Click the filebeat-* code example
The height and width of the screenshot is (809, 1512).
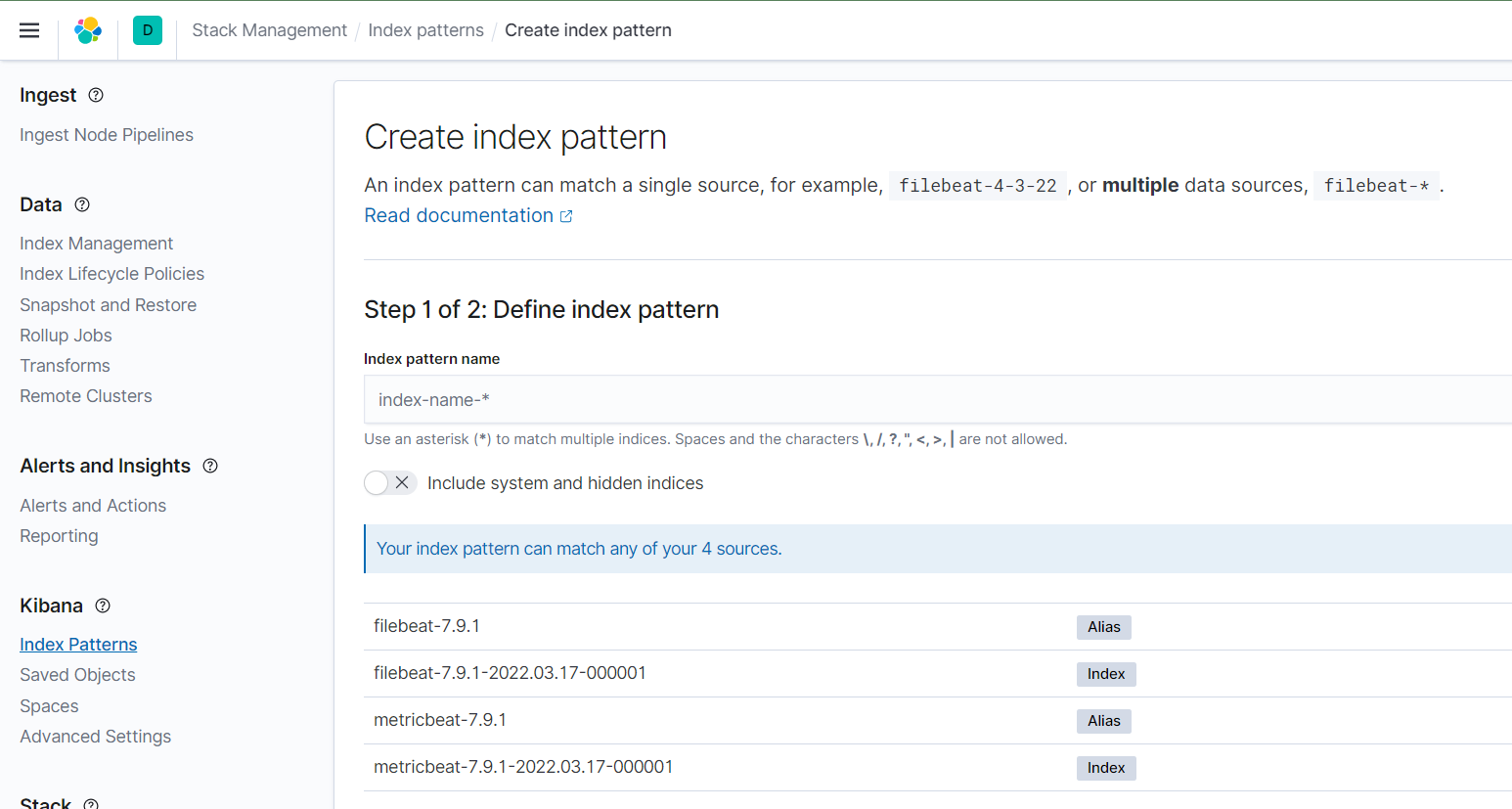coord(1376,186)
